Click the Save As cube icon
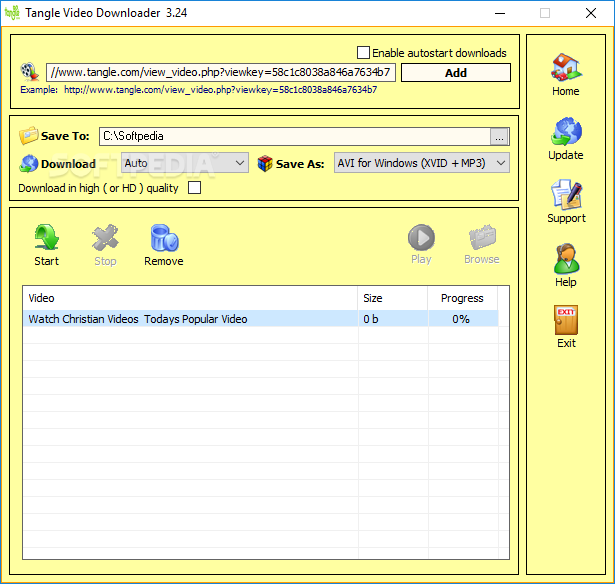Screen dimensions: 615x584 tap(265, 163)
